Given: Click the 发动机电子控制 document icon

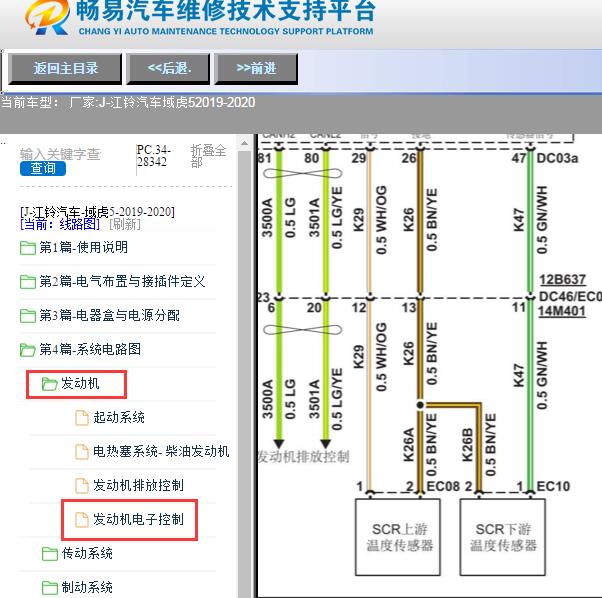Looking at the screenshot, I should (81, 519).
